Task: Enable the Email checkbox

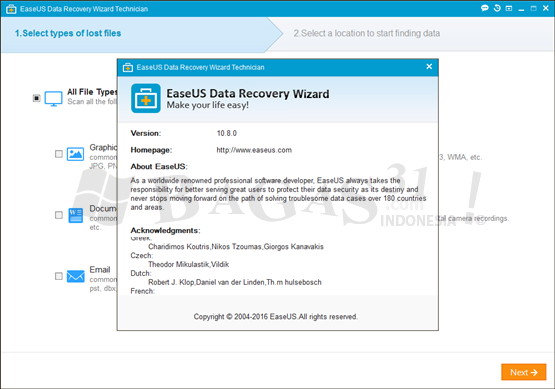Action: coord(59,276)
